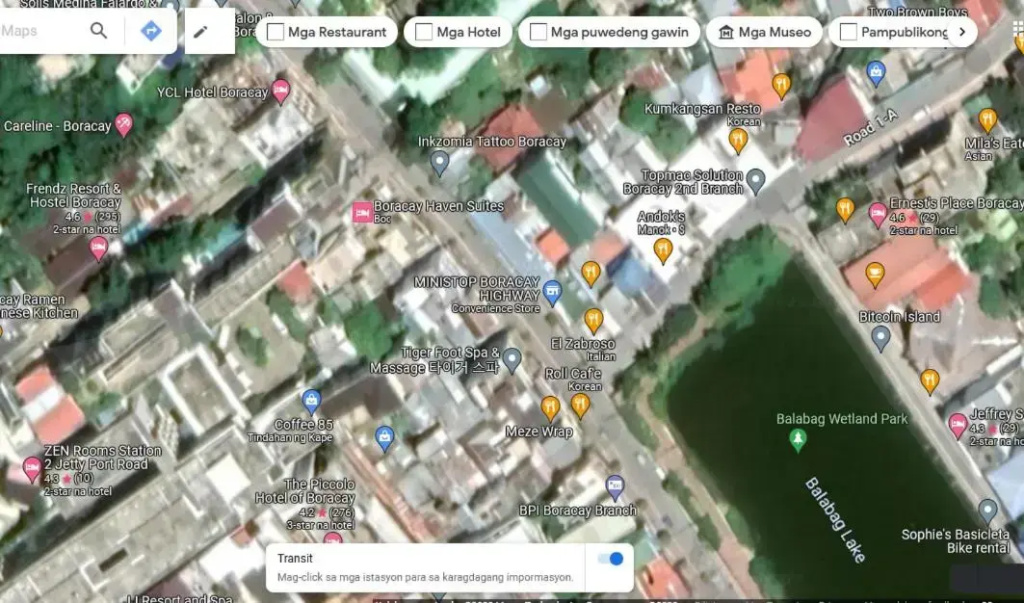Click Tiger Foot Spa & Massage pin

512,360
